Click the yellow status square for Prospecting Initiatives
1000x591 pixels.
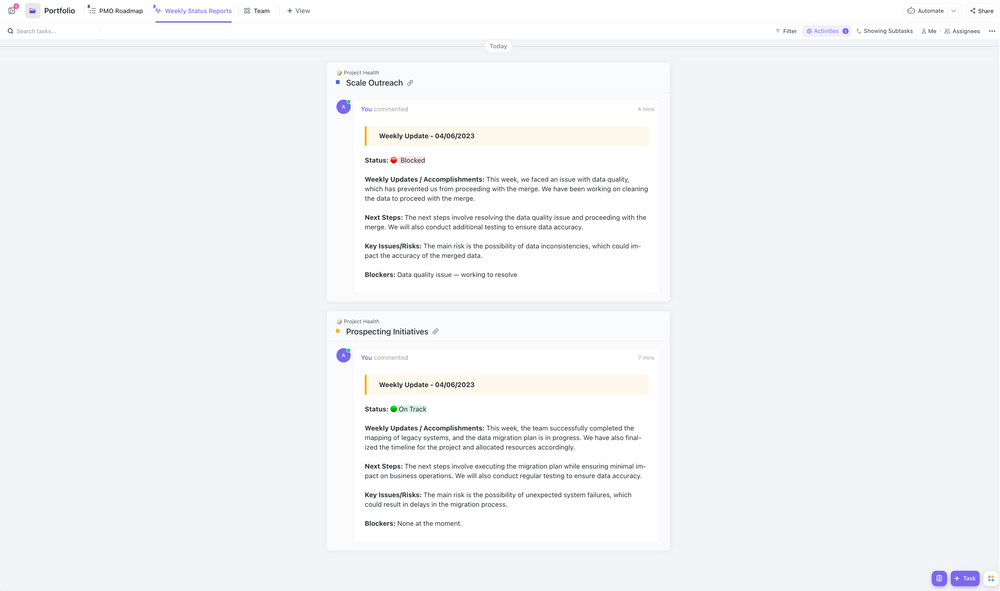(338, 332)
